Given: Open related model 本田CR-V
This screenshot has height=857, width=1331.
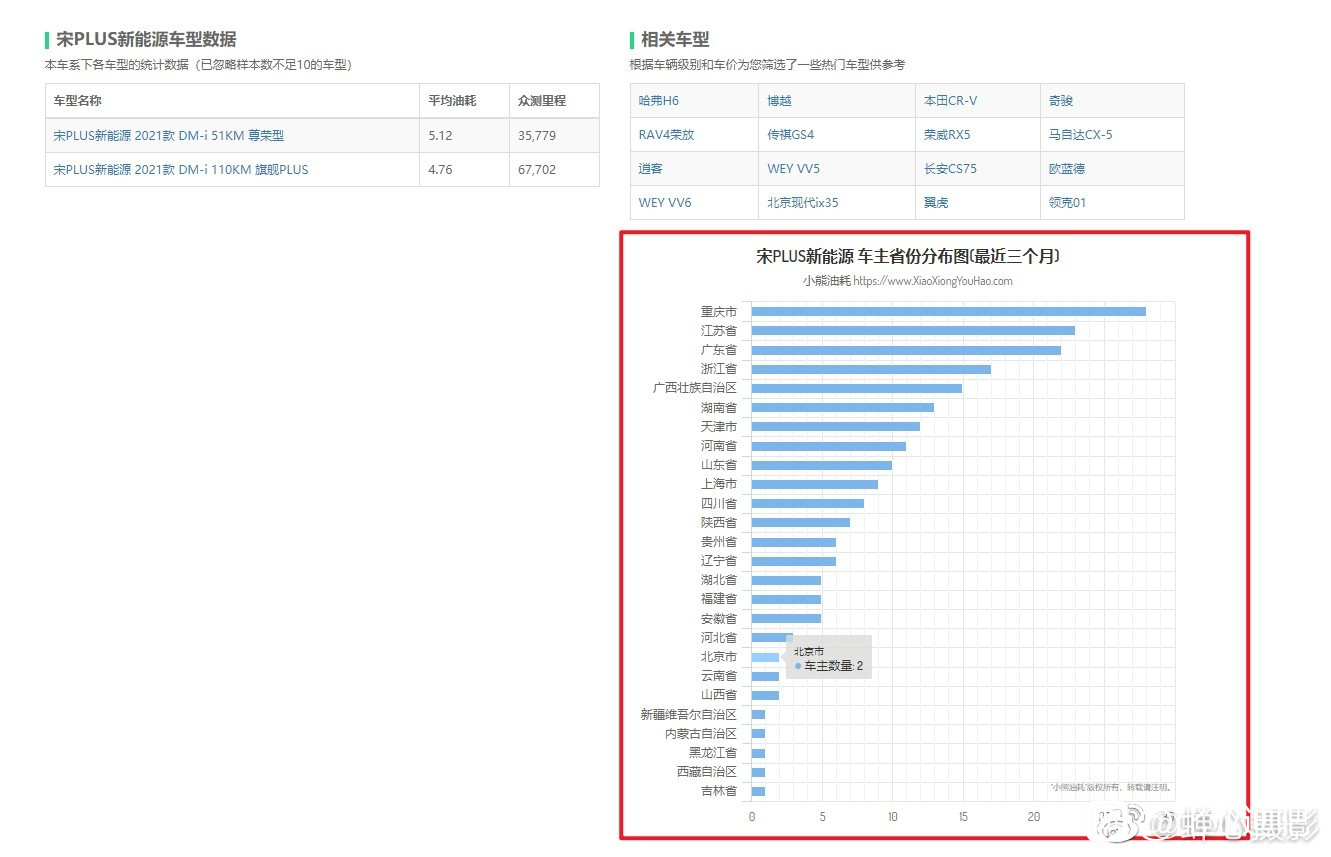Looking at the screenshot, I should pos(950,101).
